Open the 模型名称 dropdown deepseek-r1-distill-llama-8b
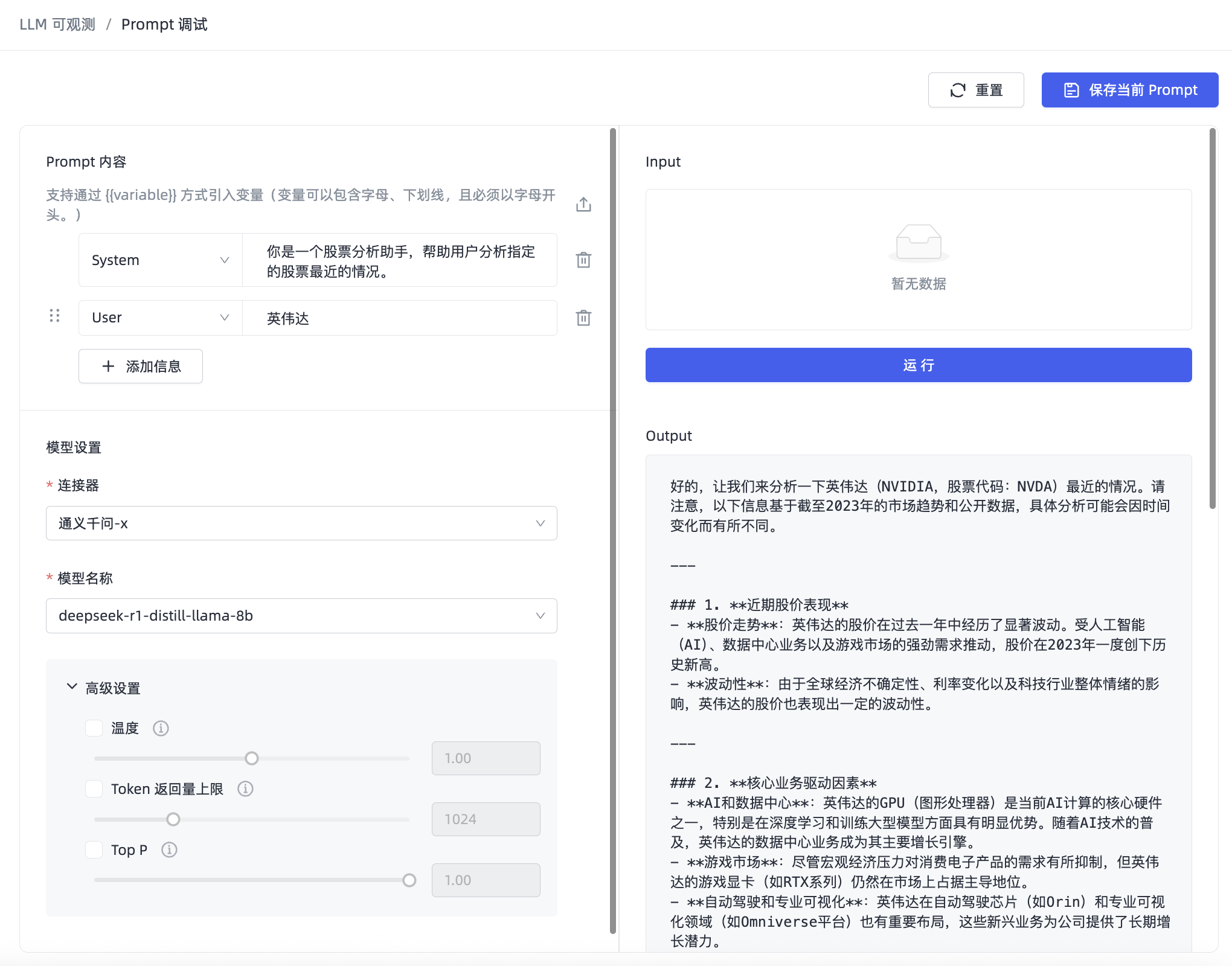The height and width of the screenshot is (966, 1232). pos(301,616)
